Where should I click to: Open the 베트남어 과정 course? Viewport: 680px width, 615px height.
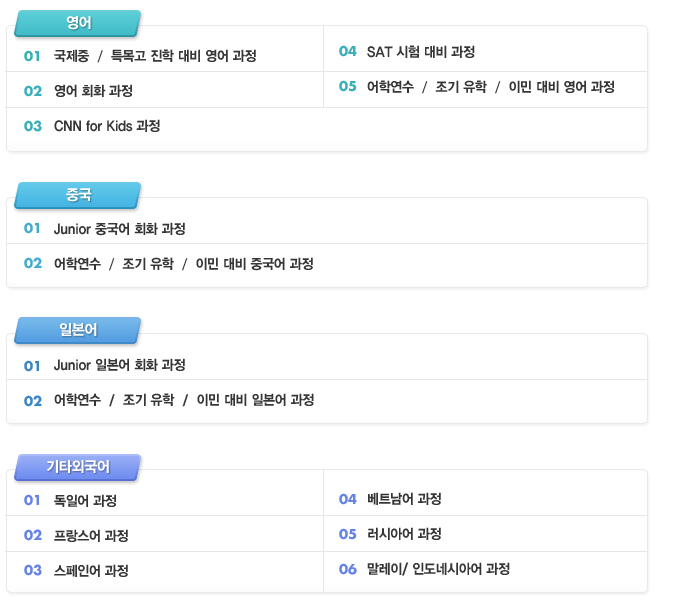[x=404, y=499]
